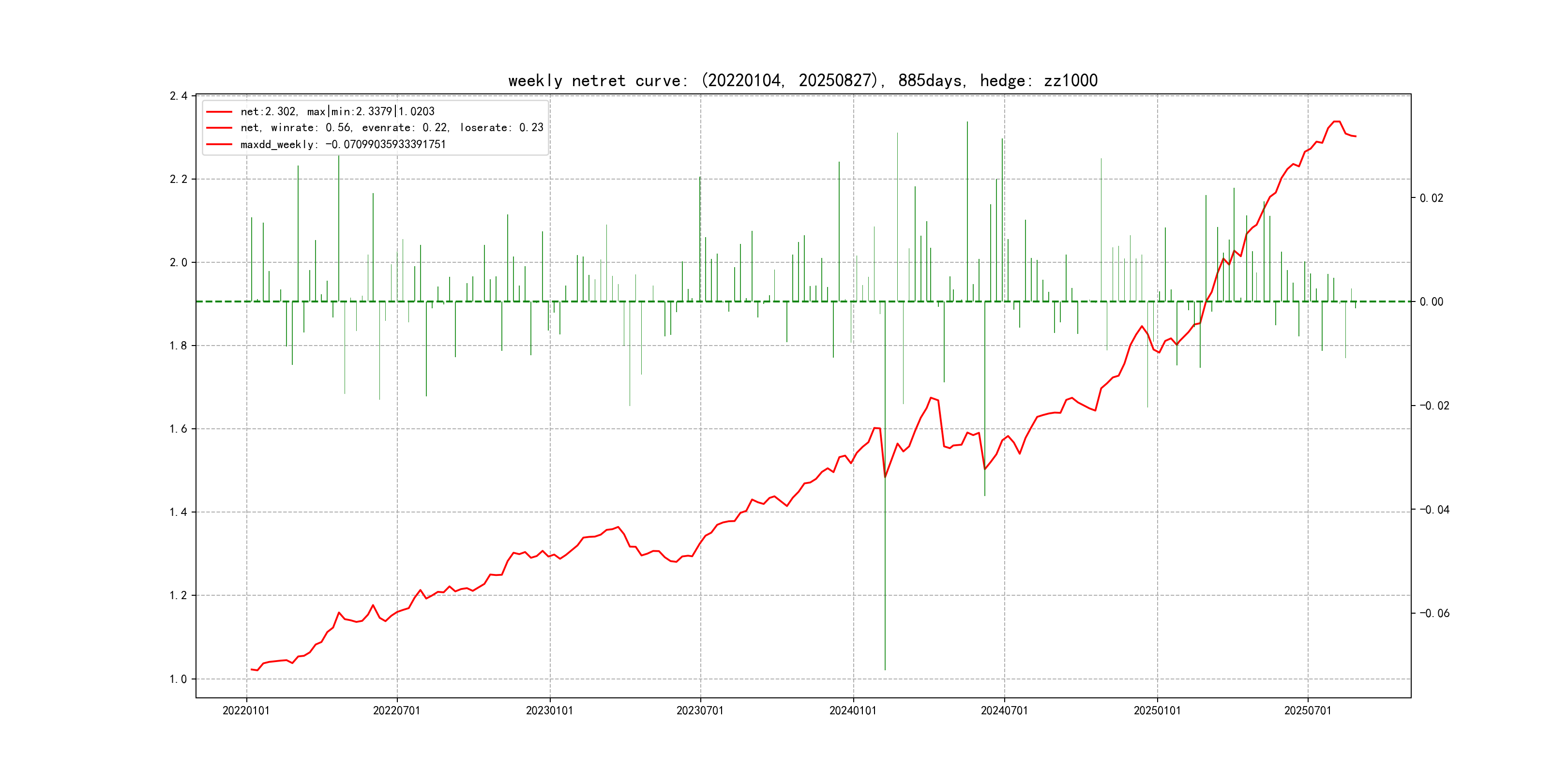Click the -0.06 right axis tick label
Viewport: 1568px width, 784px height.
click(x=1434, y=614)
